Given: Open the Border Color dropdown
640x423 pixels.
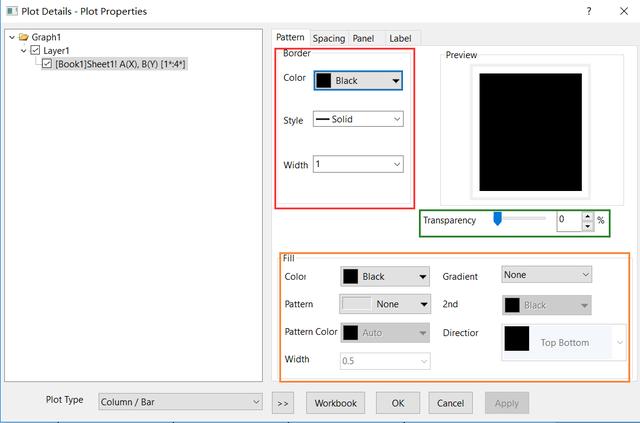Looking at the screenshot, I should click(x=358, y=80).
